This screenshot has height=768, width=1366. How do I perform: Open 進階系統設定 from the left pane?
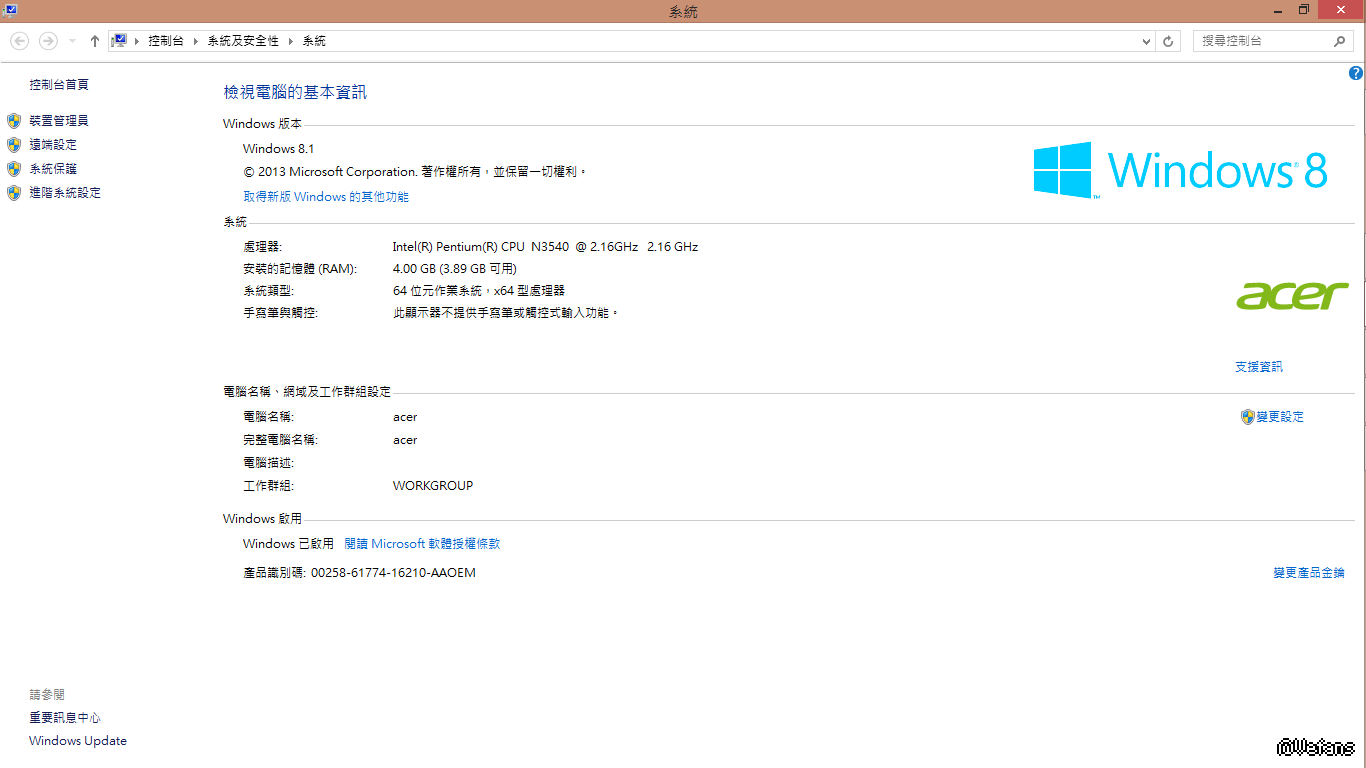click(65, 193)
